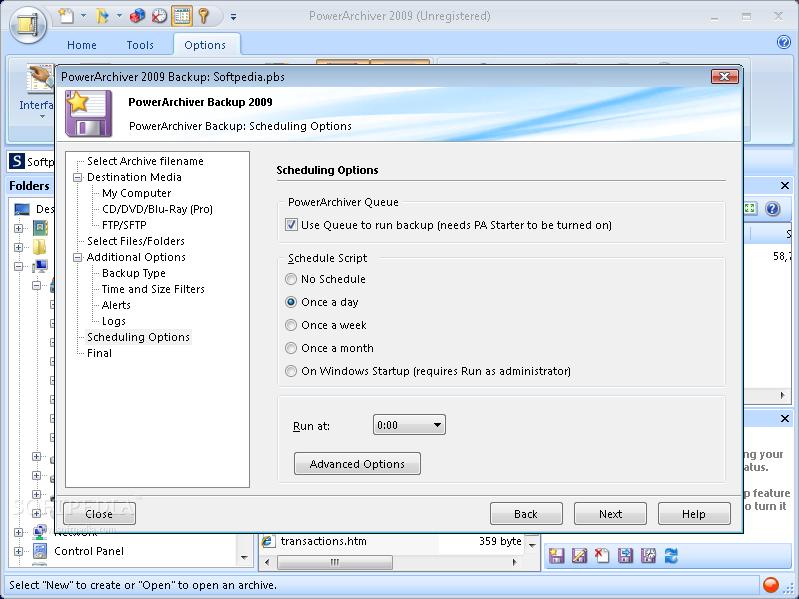Open the Run at time dropdown
The image size is (799, 599).
click(409, 425)
